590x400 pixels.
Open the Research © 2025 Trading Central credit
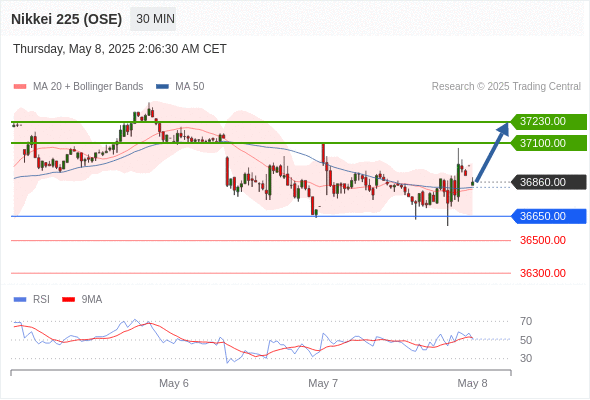tap(506, 87)
